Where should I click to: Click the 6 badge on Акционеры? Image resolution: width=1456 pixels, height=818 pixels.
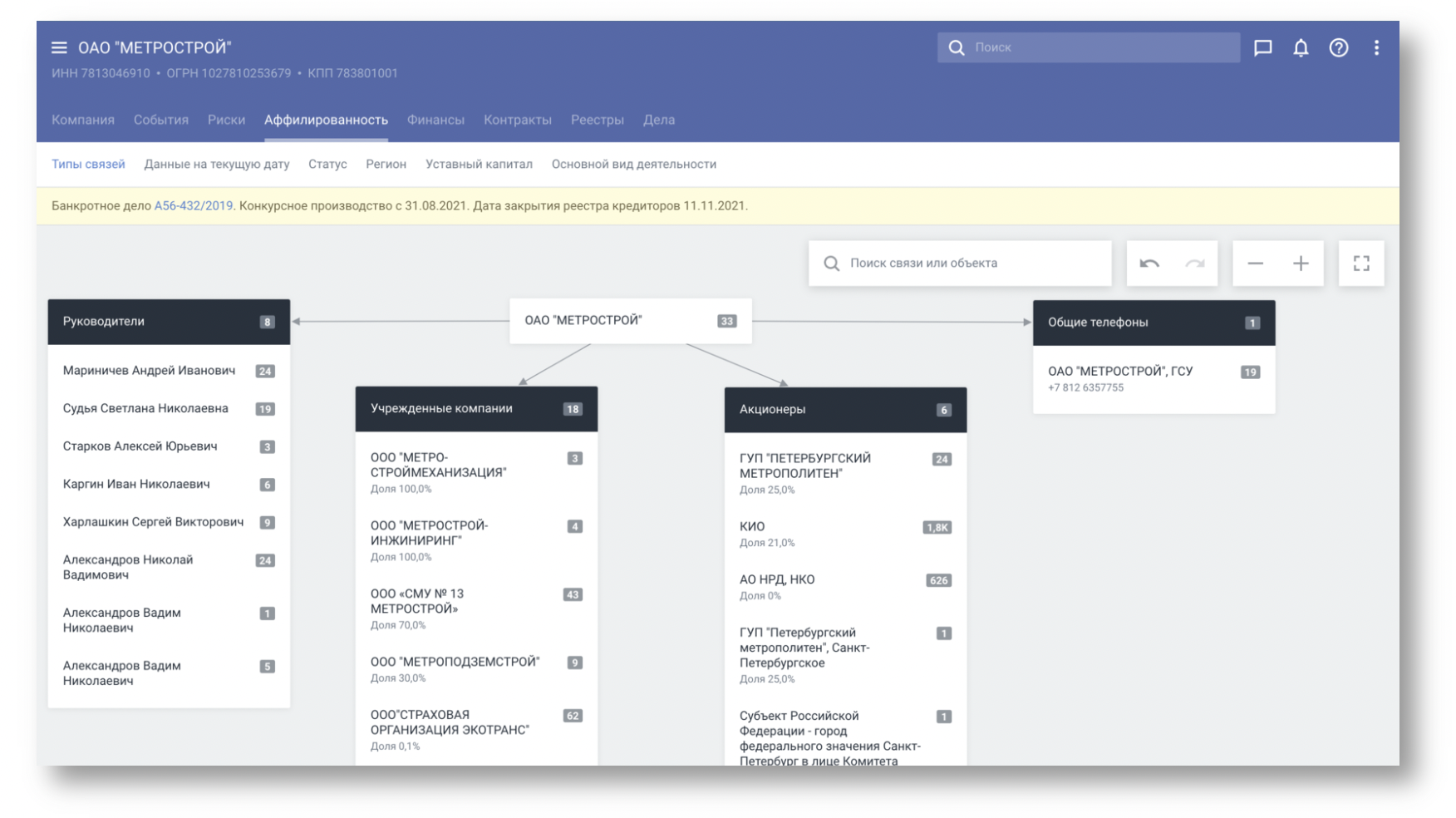(x=943, y=410)
